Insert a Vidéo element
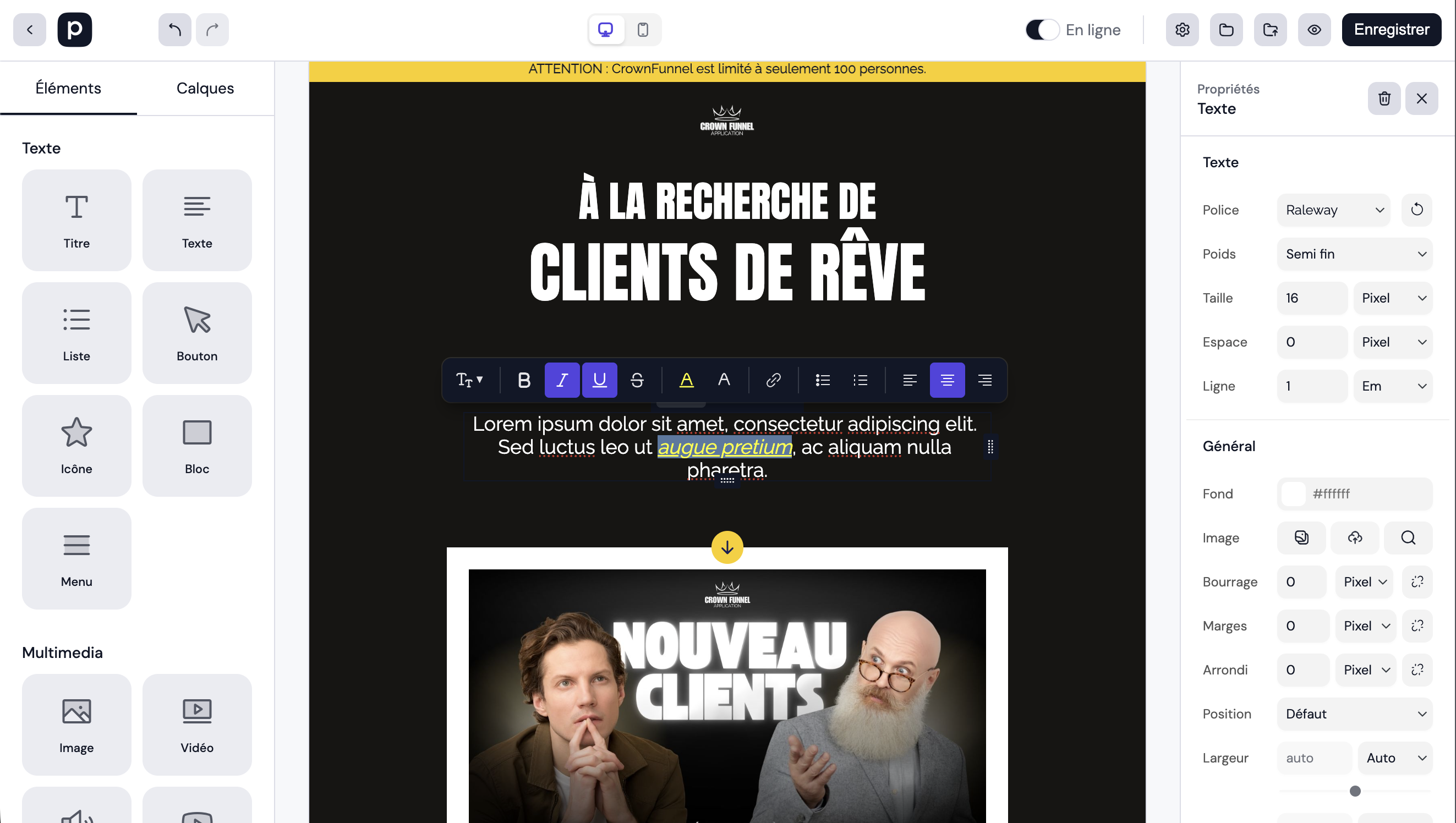This screenshot has width=1456, height=823. tap(196, 725)
